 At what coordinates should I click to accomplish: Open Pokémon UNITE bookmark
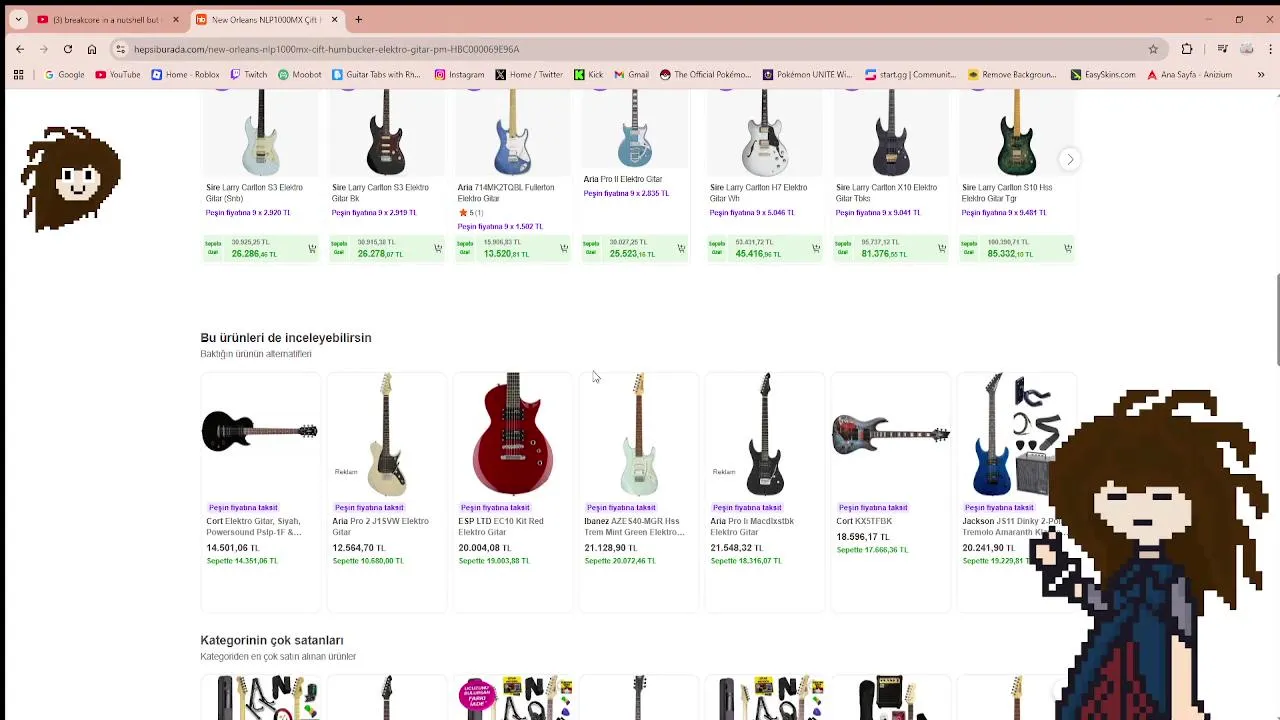tap(807, 74)
